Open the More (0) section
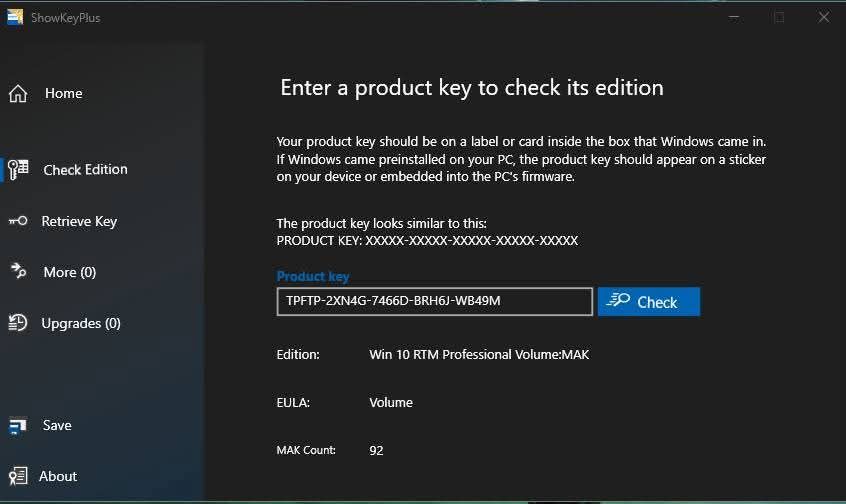This screenshot has height=504, width=846. click(70, 273)
